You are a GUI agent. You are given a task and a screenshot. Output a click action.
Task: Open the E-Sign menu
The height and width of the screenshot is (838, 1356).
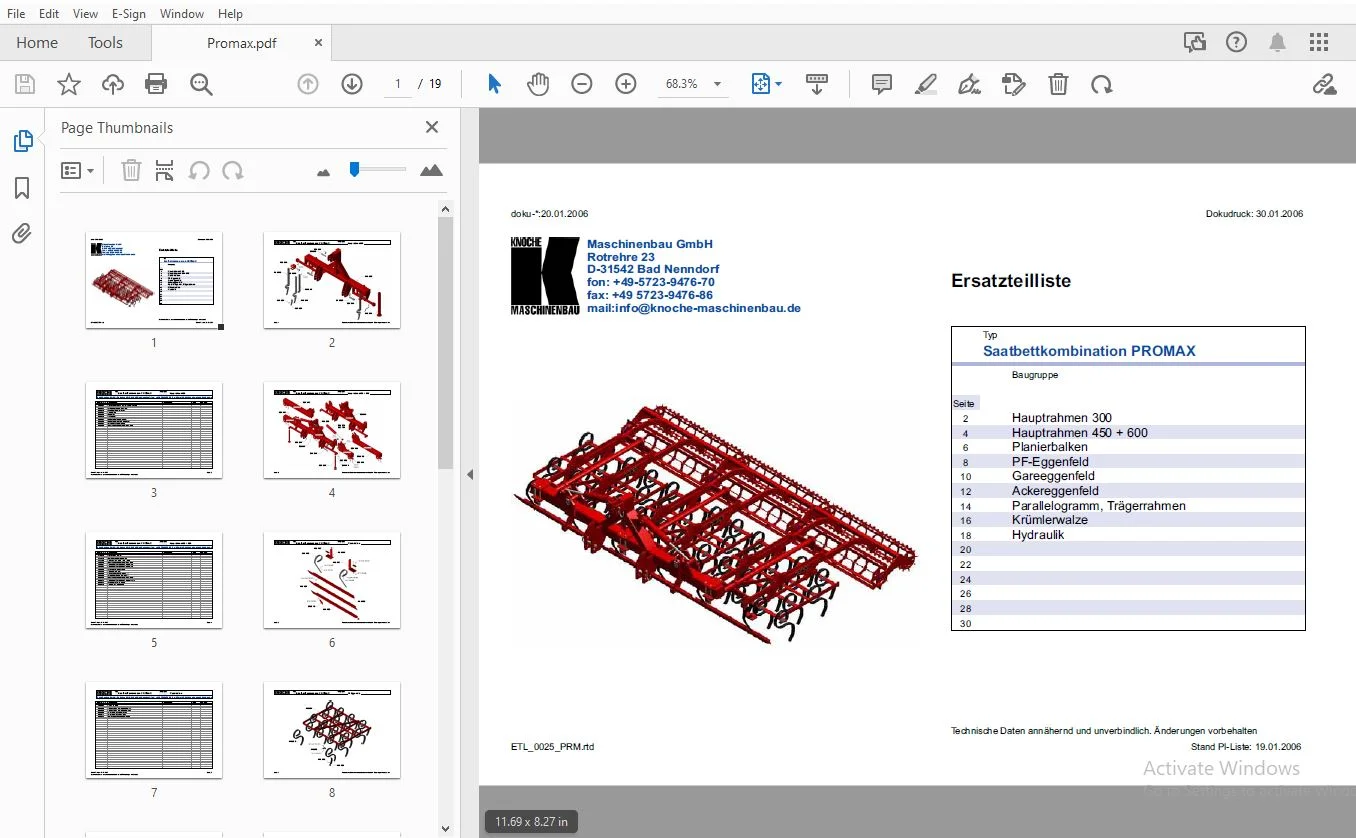pyautogui.click(x=128, y=13)
